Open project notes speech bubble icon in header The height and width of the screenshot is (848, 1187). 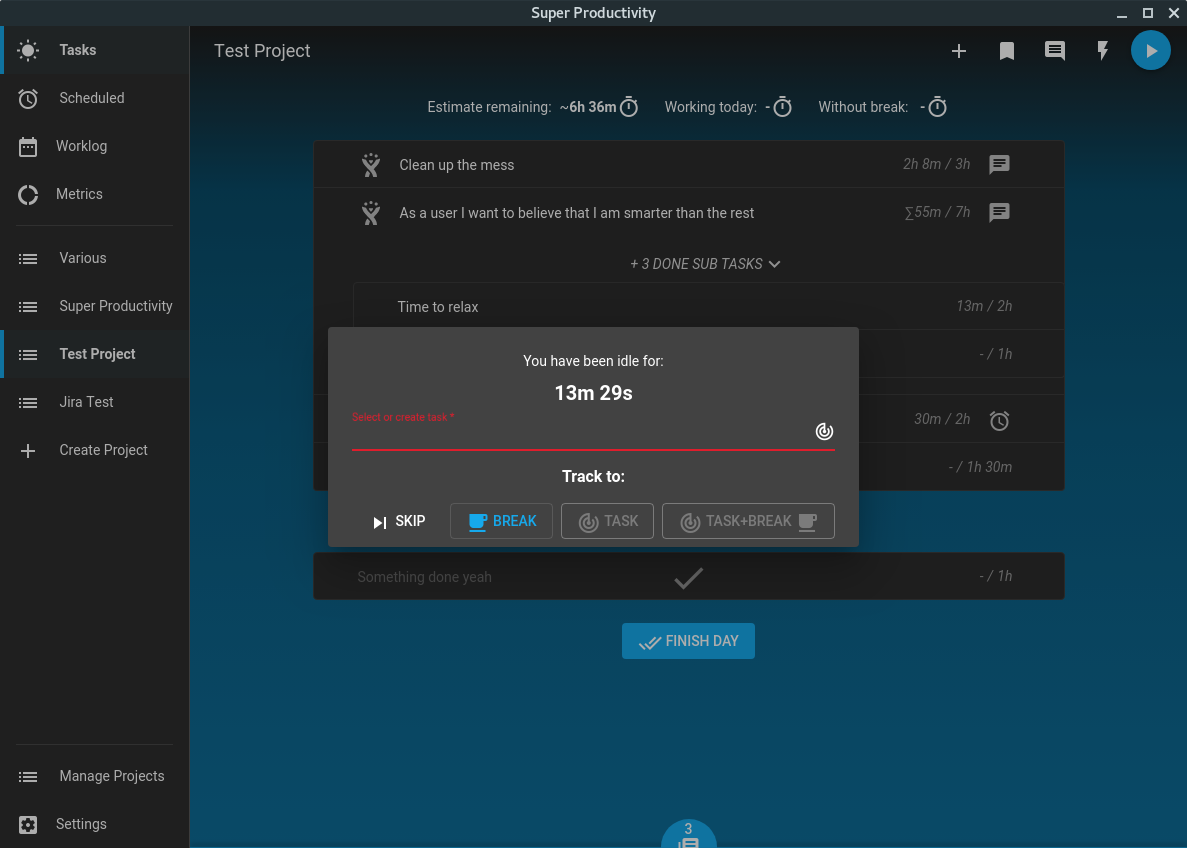1055,51
